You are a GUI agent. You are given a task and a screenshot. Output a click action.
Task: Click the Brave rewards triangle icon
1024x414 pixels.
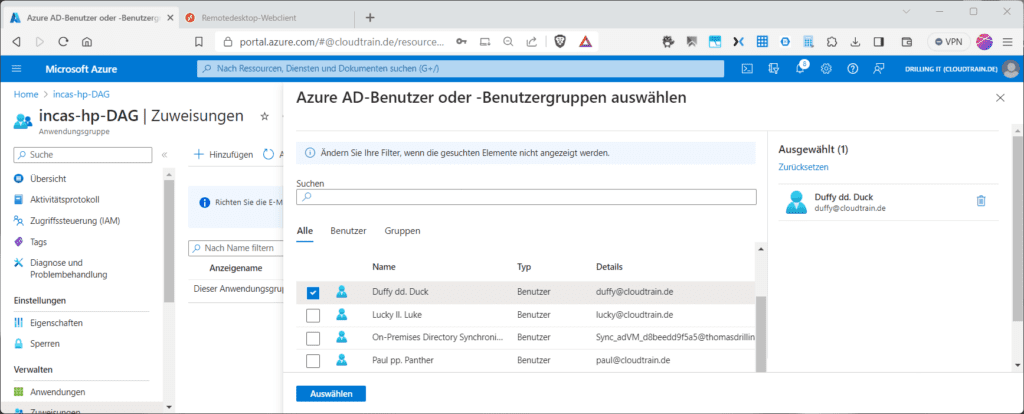pyautogui.click(x=584, y=41)
